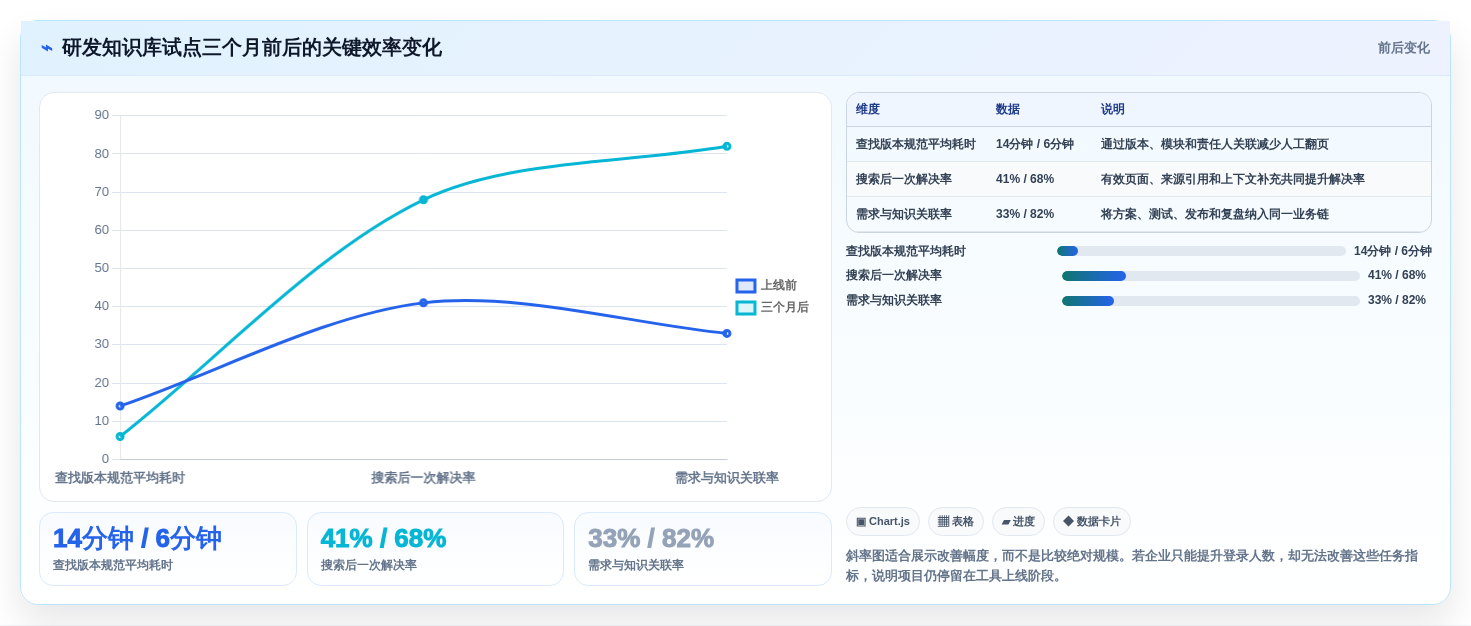Select the 进度 tag chip

tap(1018, 522)
